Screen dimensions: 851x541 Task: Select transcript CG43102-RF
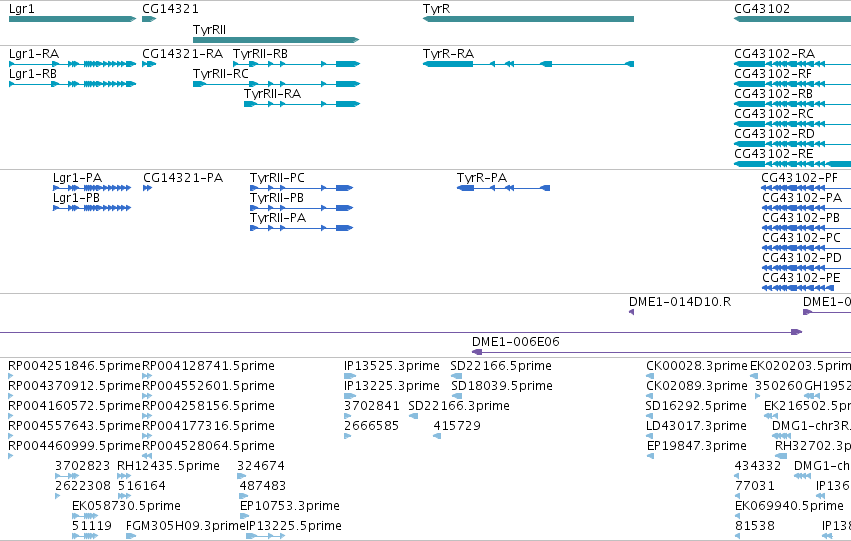773,74
